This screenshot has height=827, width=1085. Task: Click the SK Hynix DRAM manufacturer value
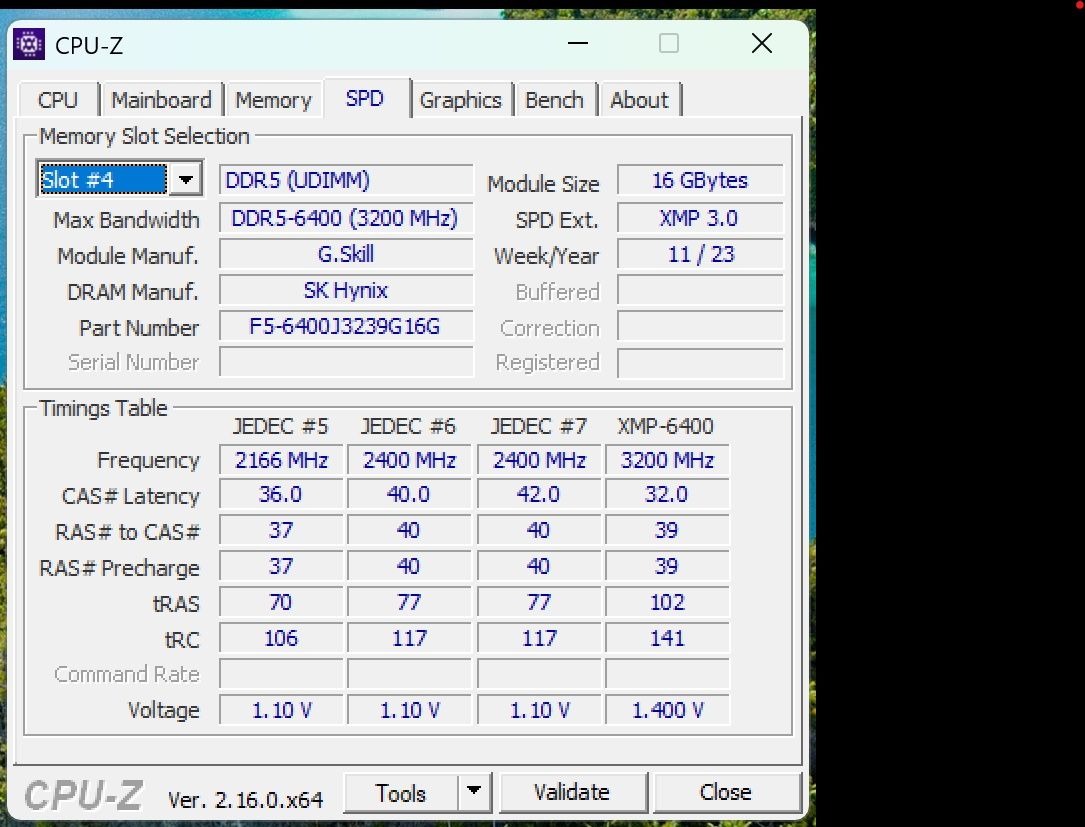click(346, 290)
